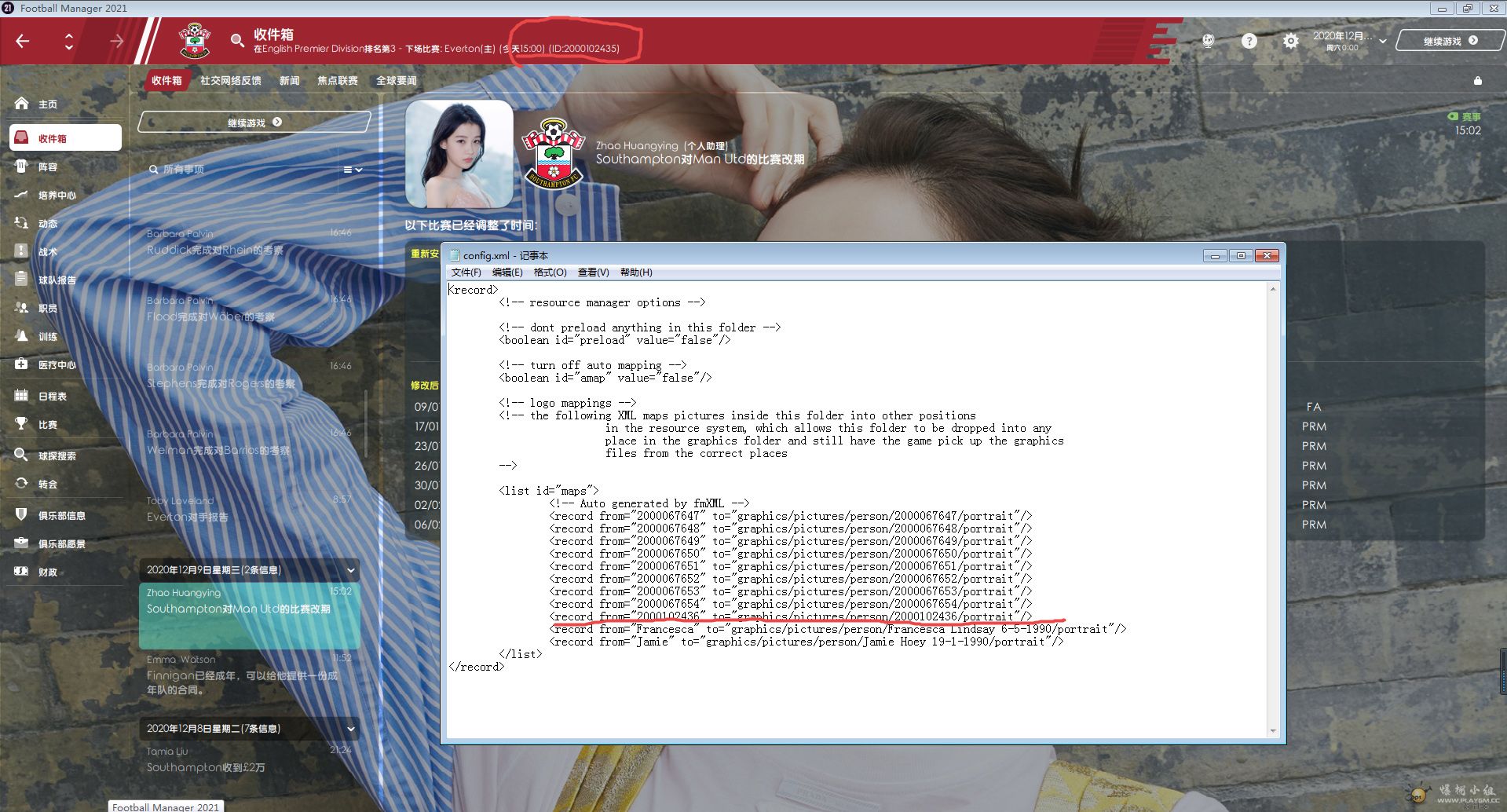Image resolution: width=1507 pixels, height=812 pixels.
Task: Go back with the left arrow
Action: point(23,41)
